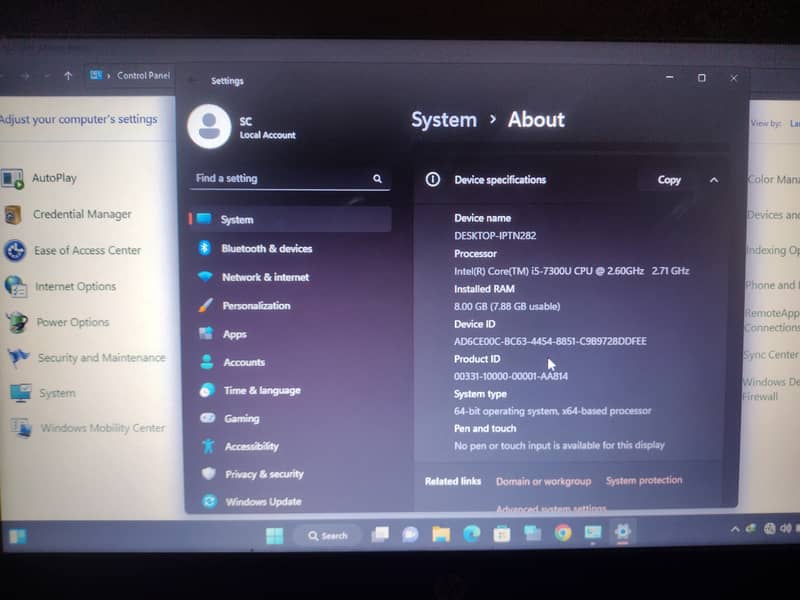Launch Microsoft Edge from the taskbar
800x600 pixels.
pyautogui.click(x=471, y=534)
